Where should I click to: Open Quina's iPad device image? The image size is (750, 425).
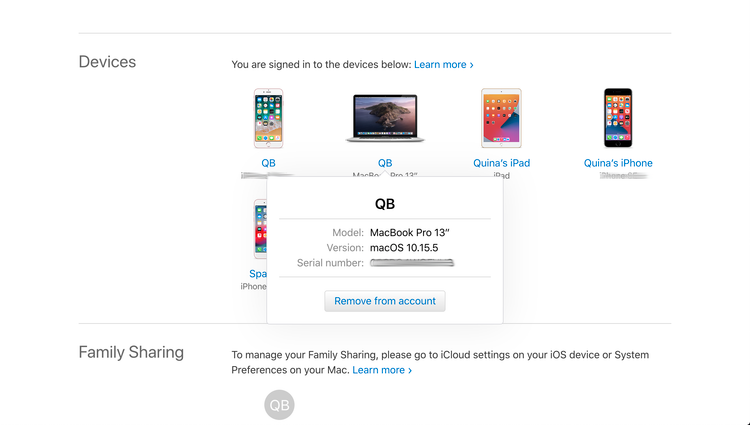coord(501,119)
